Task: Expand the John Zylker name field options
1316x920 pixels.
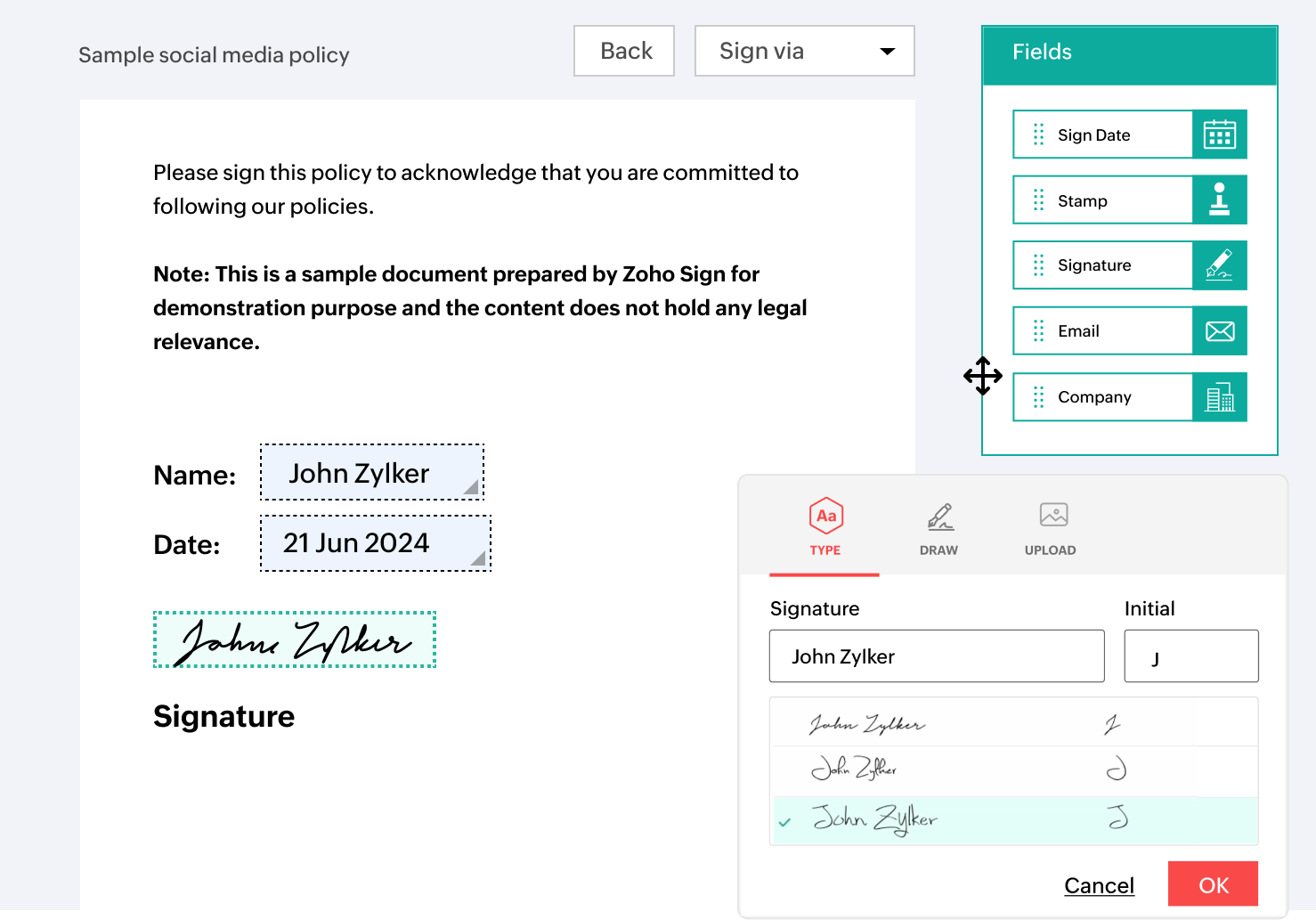Action: click(x=473, y=488)
